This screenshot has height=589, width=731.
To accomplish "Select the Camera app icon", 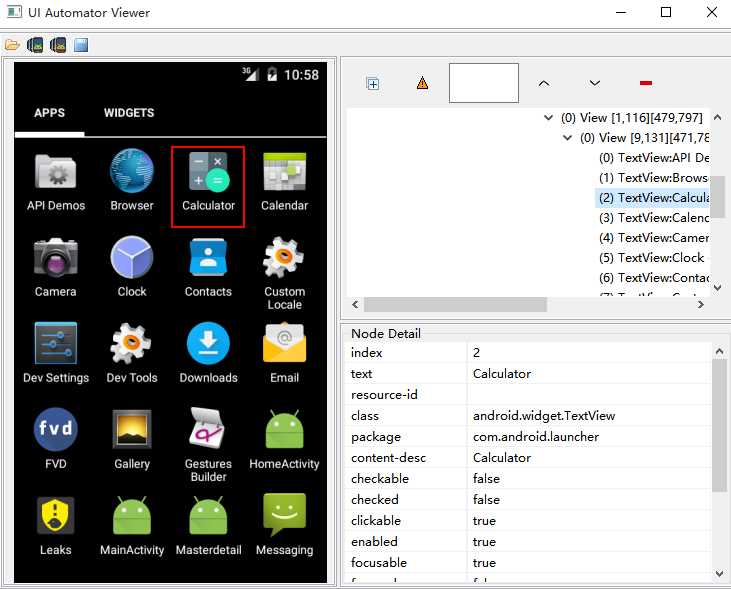I will coord(55,258).
